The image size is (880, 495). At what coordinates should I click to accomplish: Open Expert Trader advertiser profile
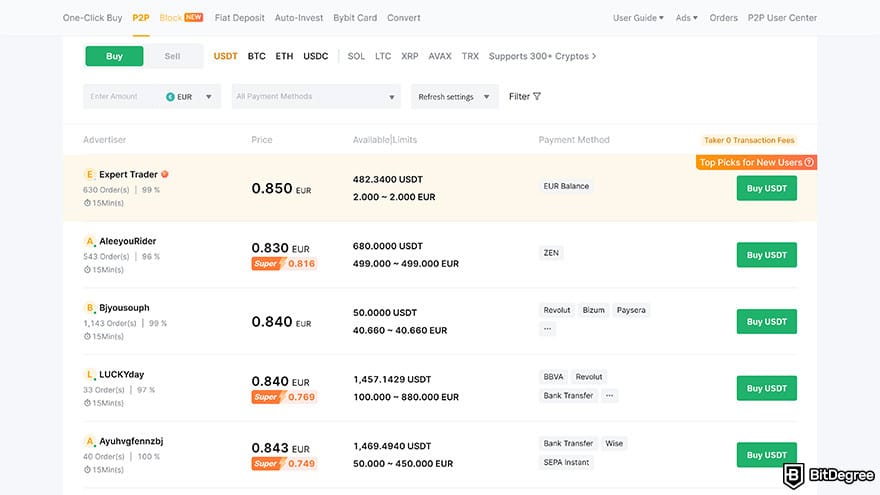pyautogui.click(x=129, y=175)
